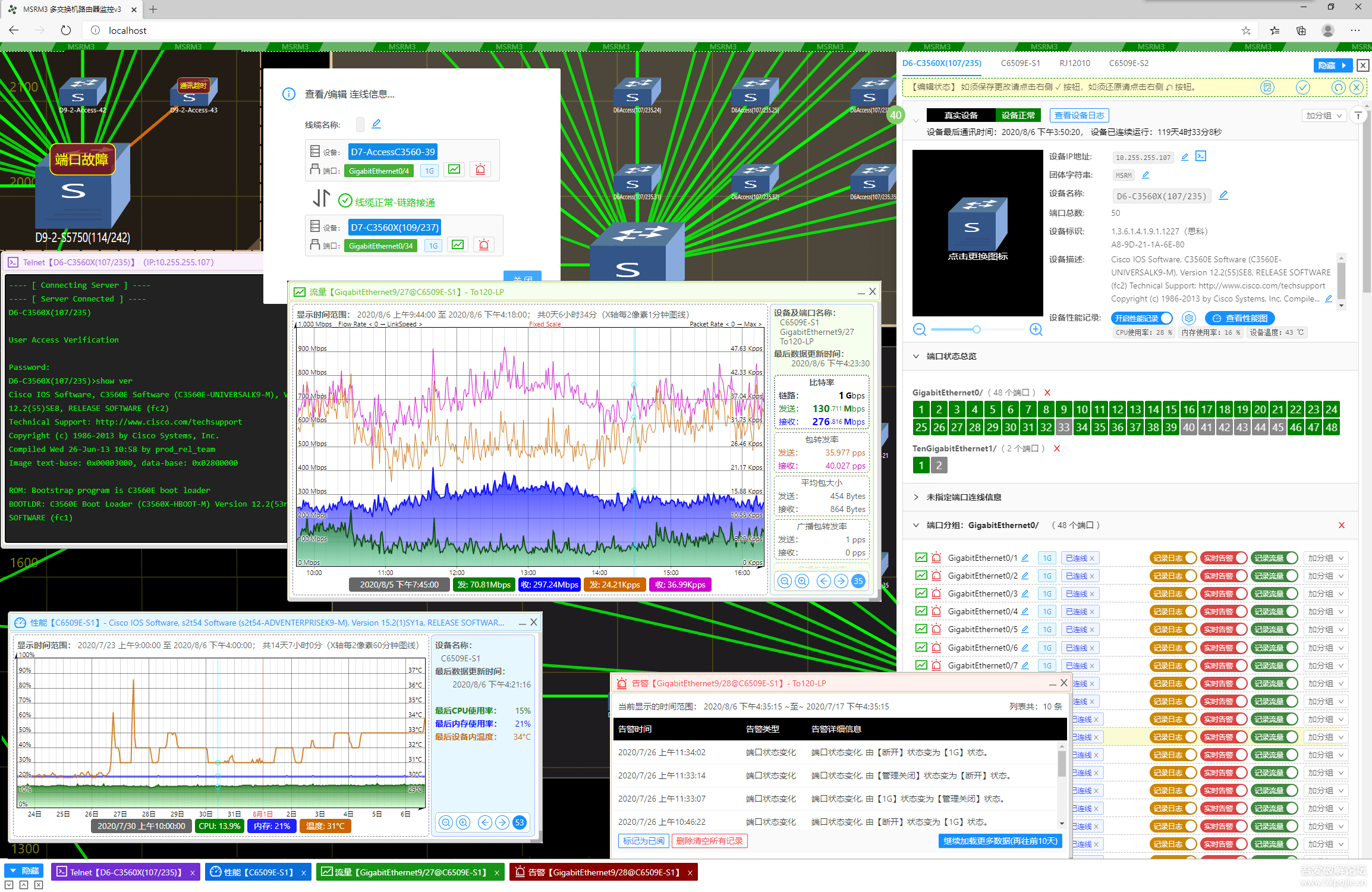Click port 33 gray status square
This screenshot has width=1372, height=892.
(x=1064, y=427)
